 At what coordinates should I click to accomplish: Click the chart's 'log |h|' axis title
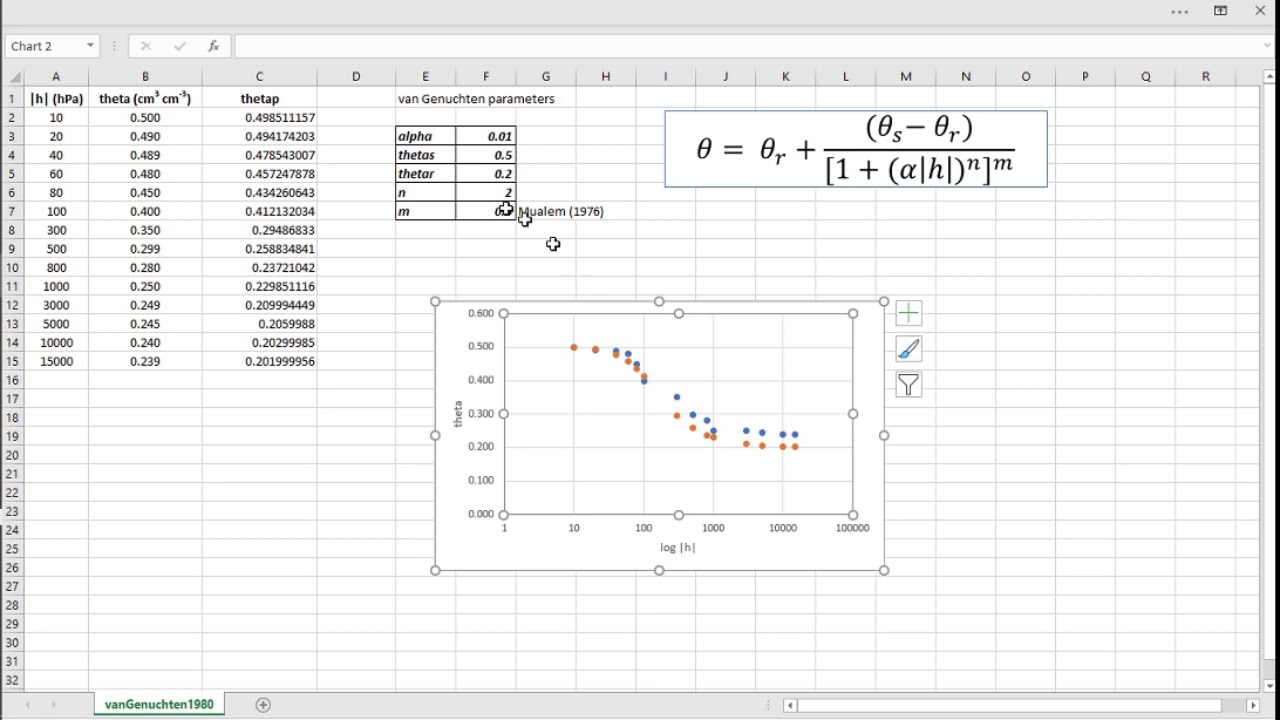678,548
